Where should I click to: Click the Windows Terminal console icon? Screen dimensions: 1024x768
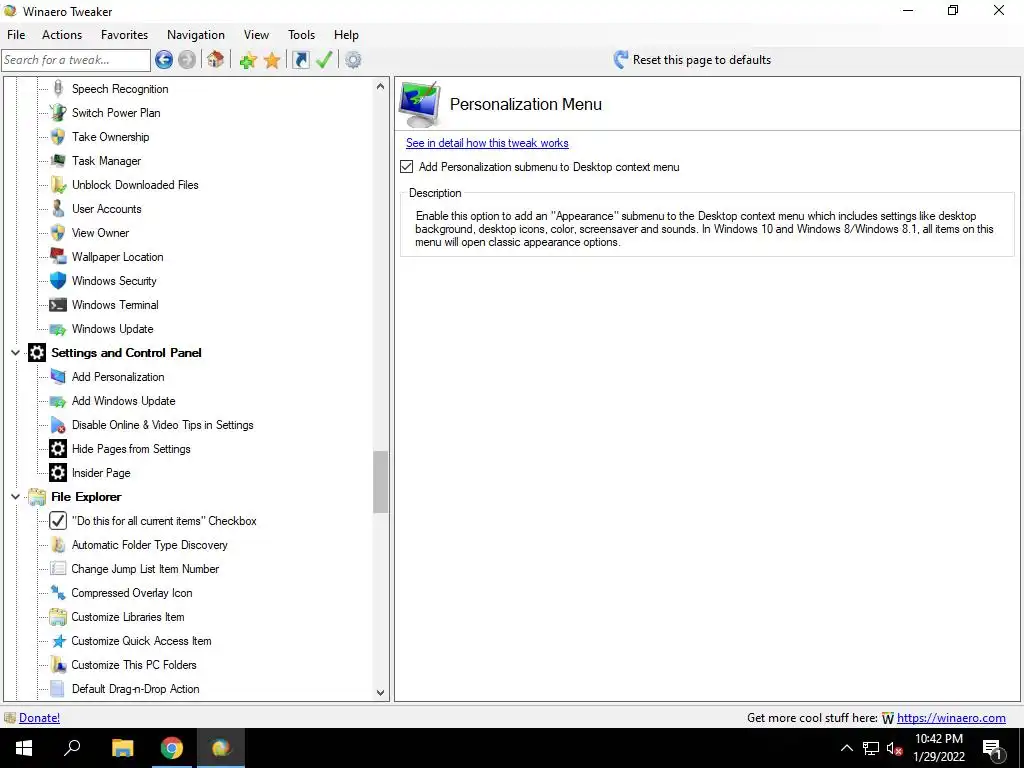58,305
